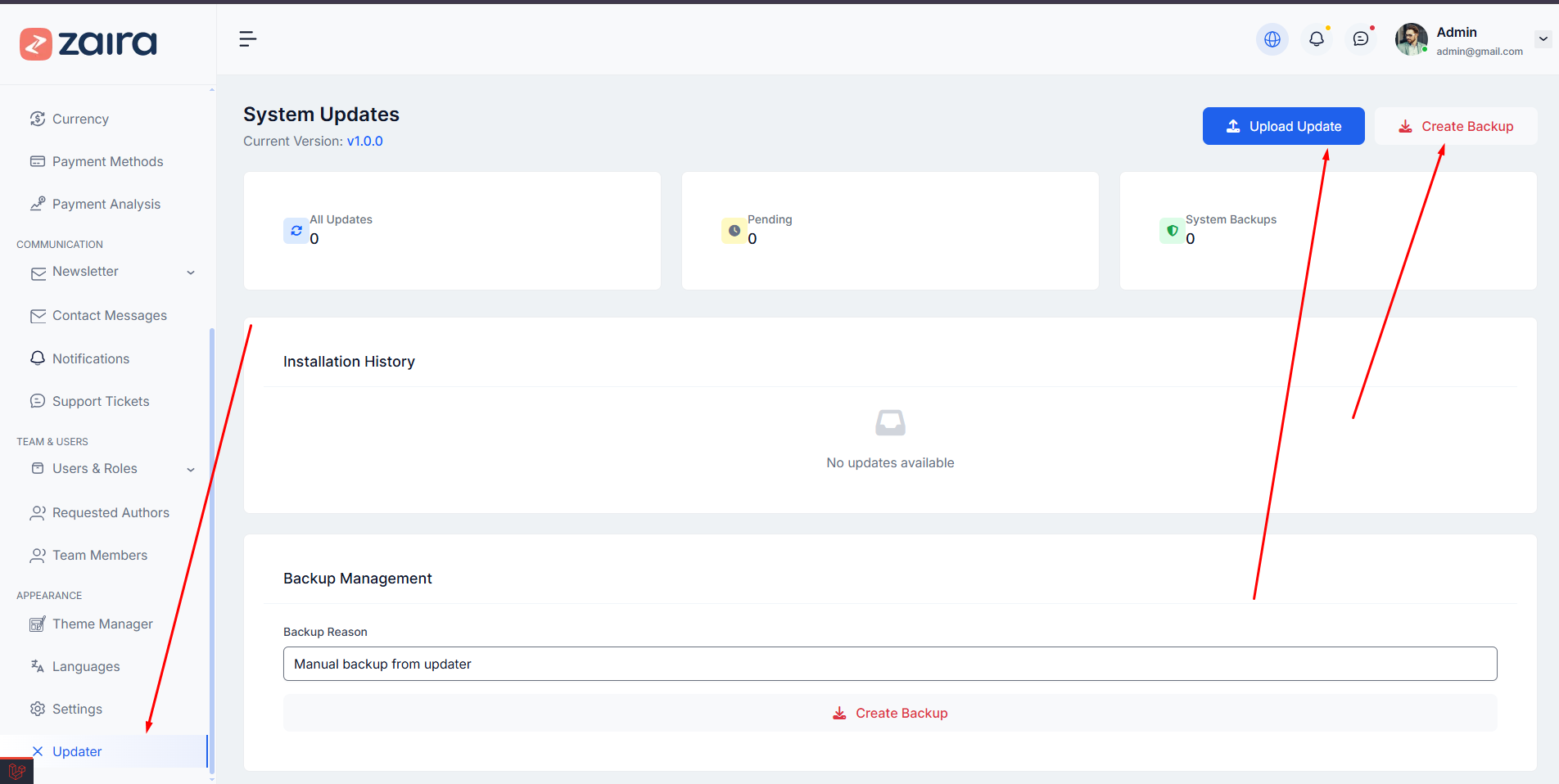Toggle the sidebar hamburger menu icon
1559x784 pixels.
(247, 39)
